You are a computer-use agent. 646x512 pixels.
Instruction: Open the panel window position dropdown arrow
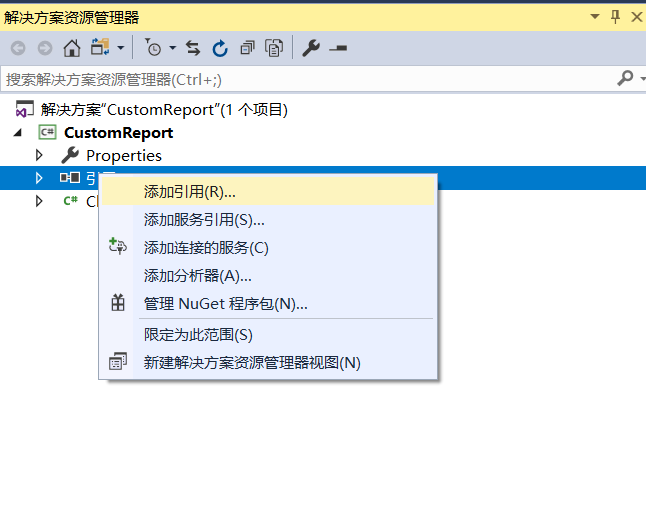(x=596, y=16)
